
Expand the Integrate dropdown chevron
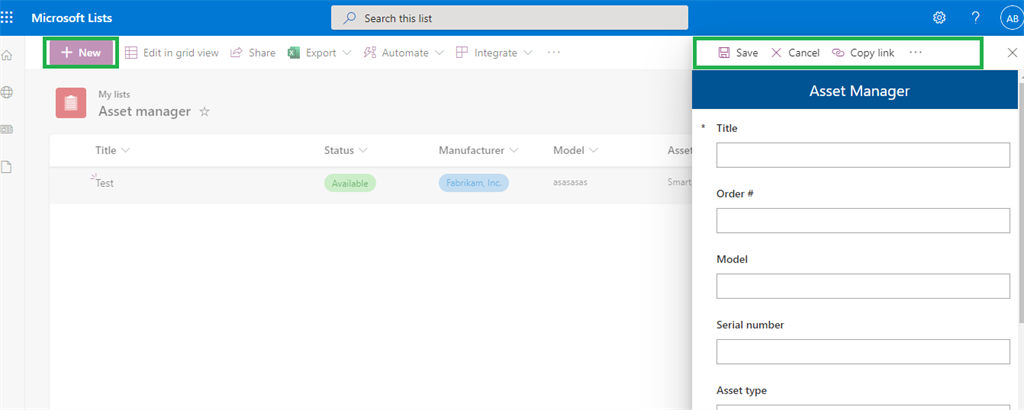pos(528,53)
